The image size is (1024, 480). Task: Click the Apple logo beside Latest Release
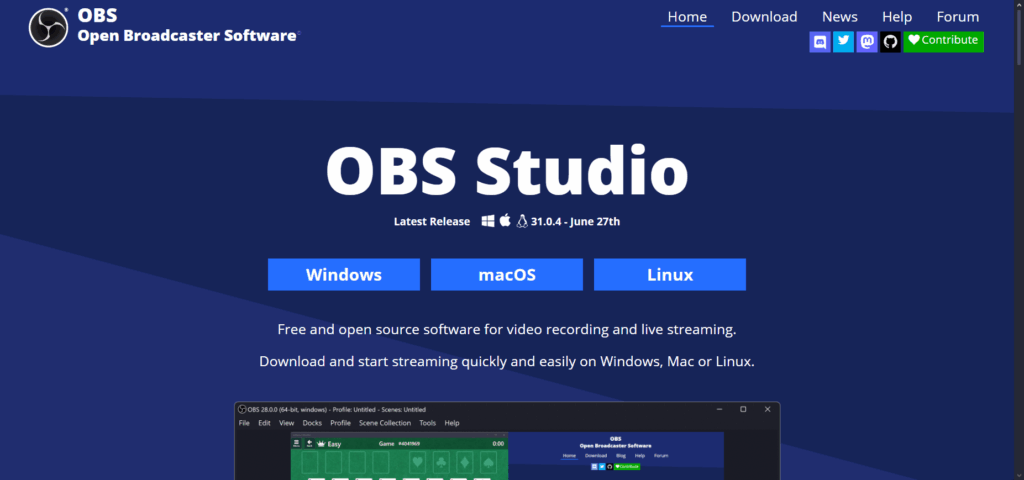pos(505,220)
